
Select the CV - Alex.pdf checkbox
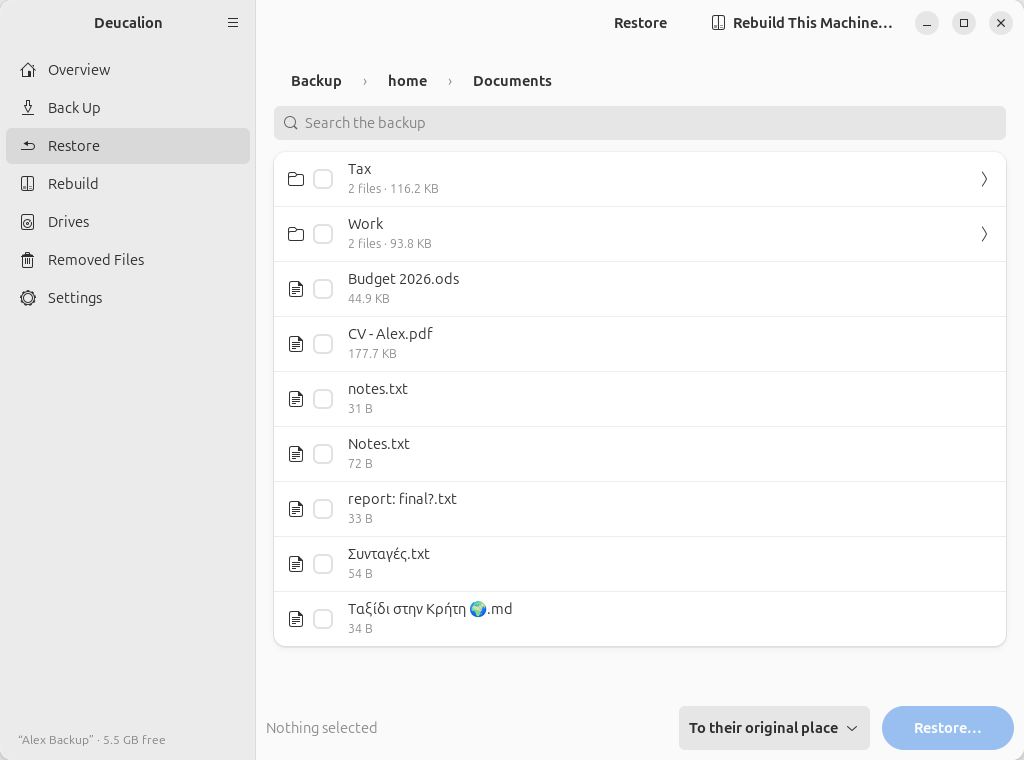point(323,343)
